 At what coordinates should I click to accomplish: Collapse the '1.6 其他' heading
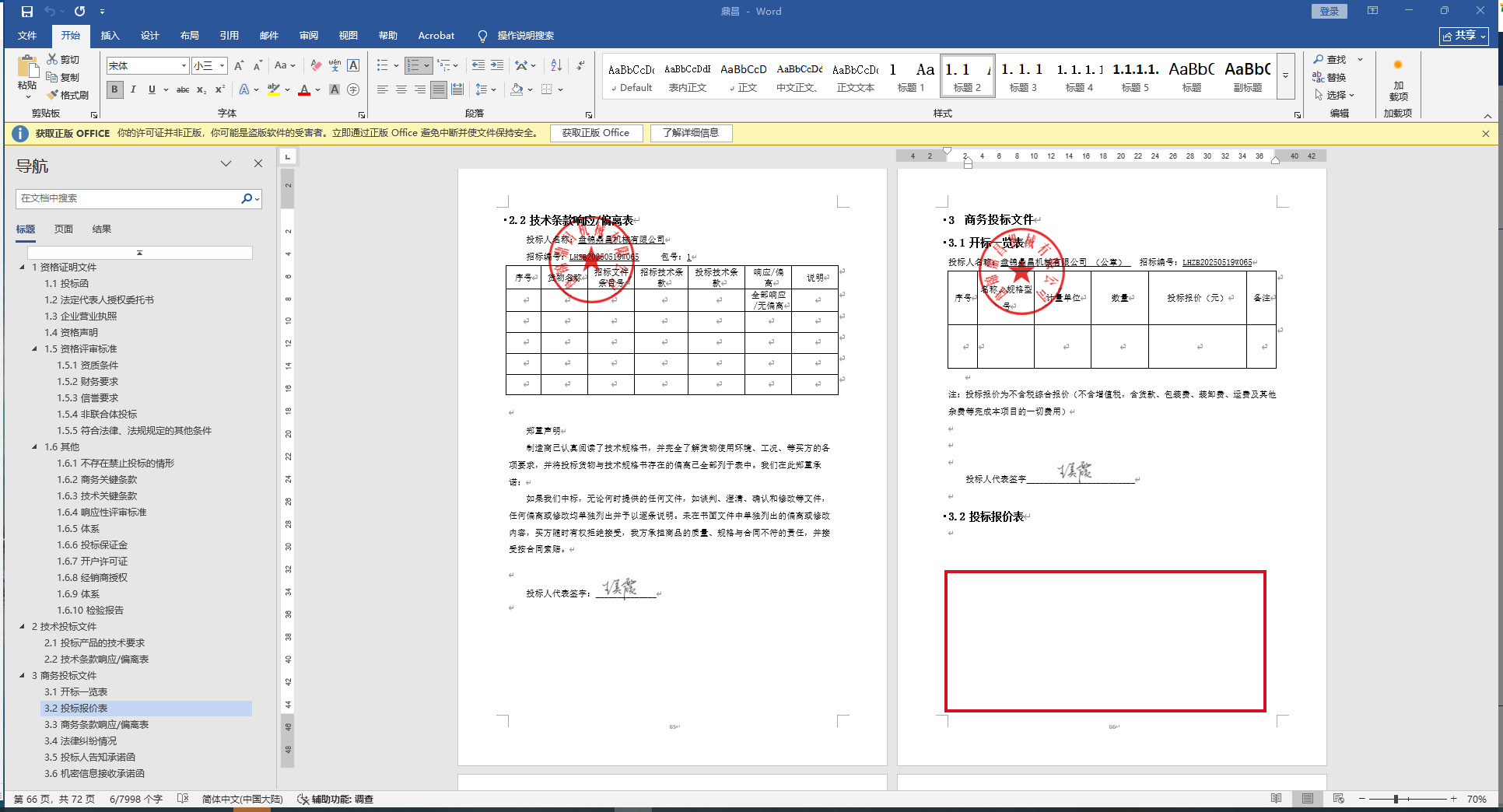(x=34, y=446)
